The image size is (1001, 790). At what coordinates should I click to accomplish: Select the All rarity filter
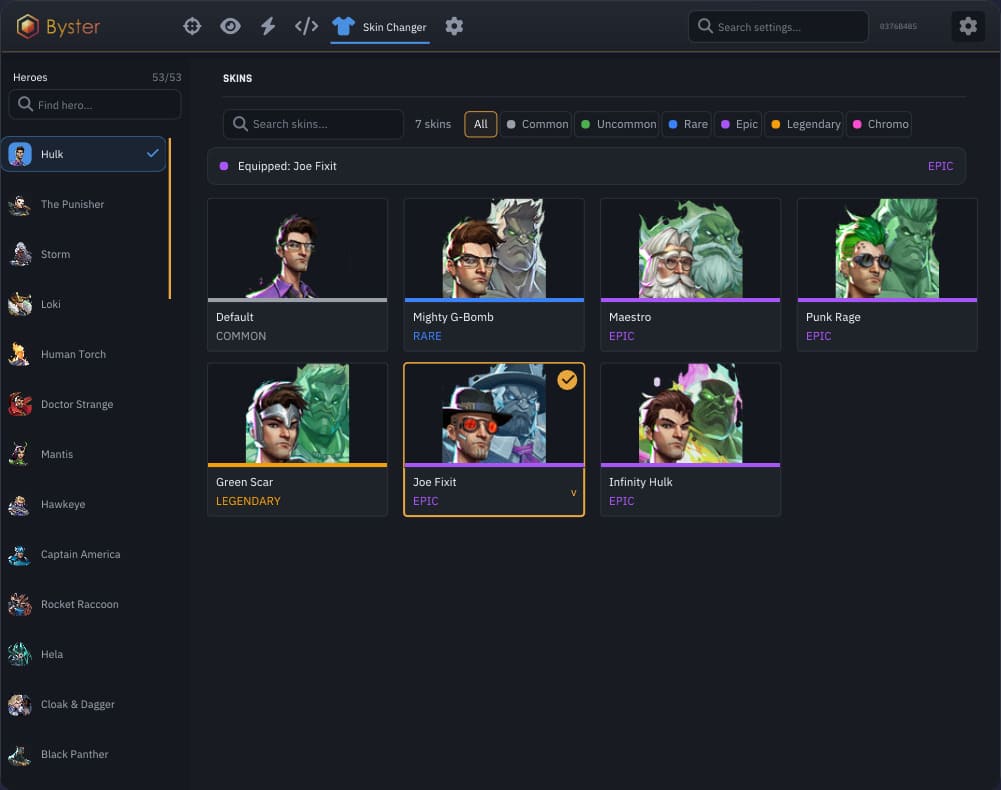(481, 124)
